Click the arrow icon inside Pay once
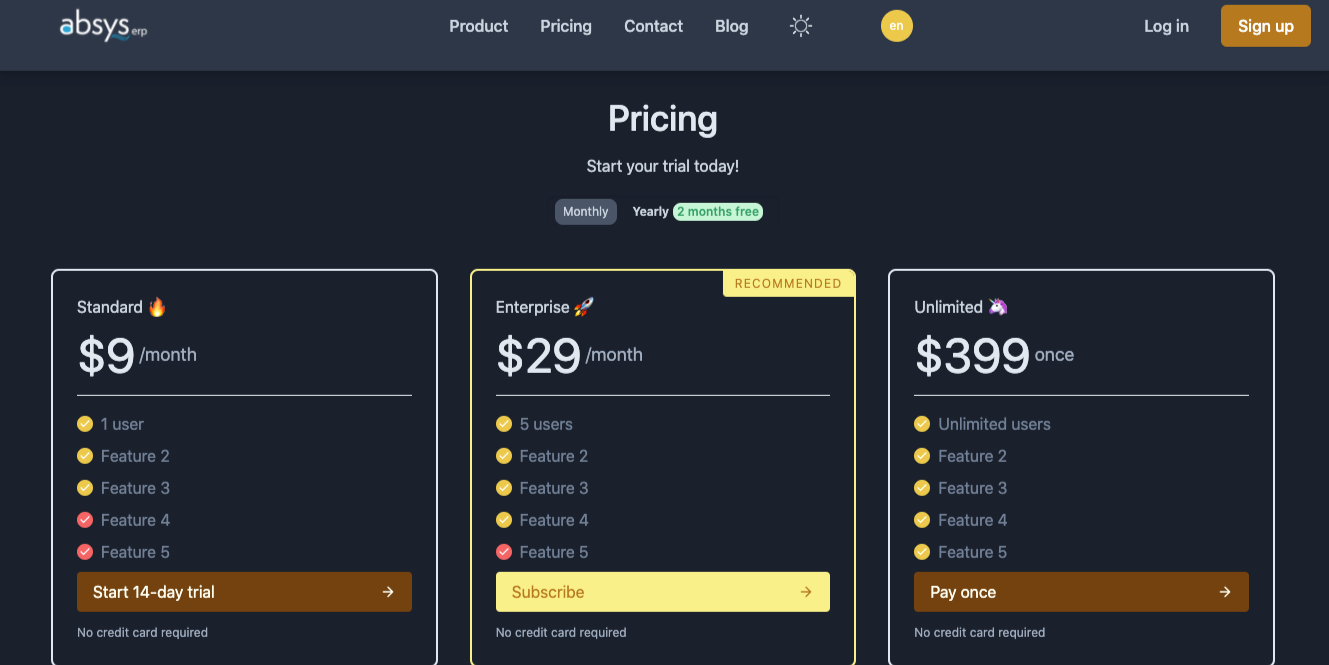The height and width of the screenshot is (665, 1329). 1225,591
